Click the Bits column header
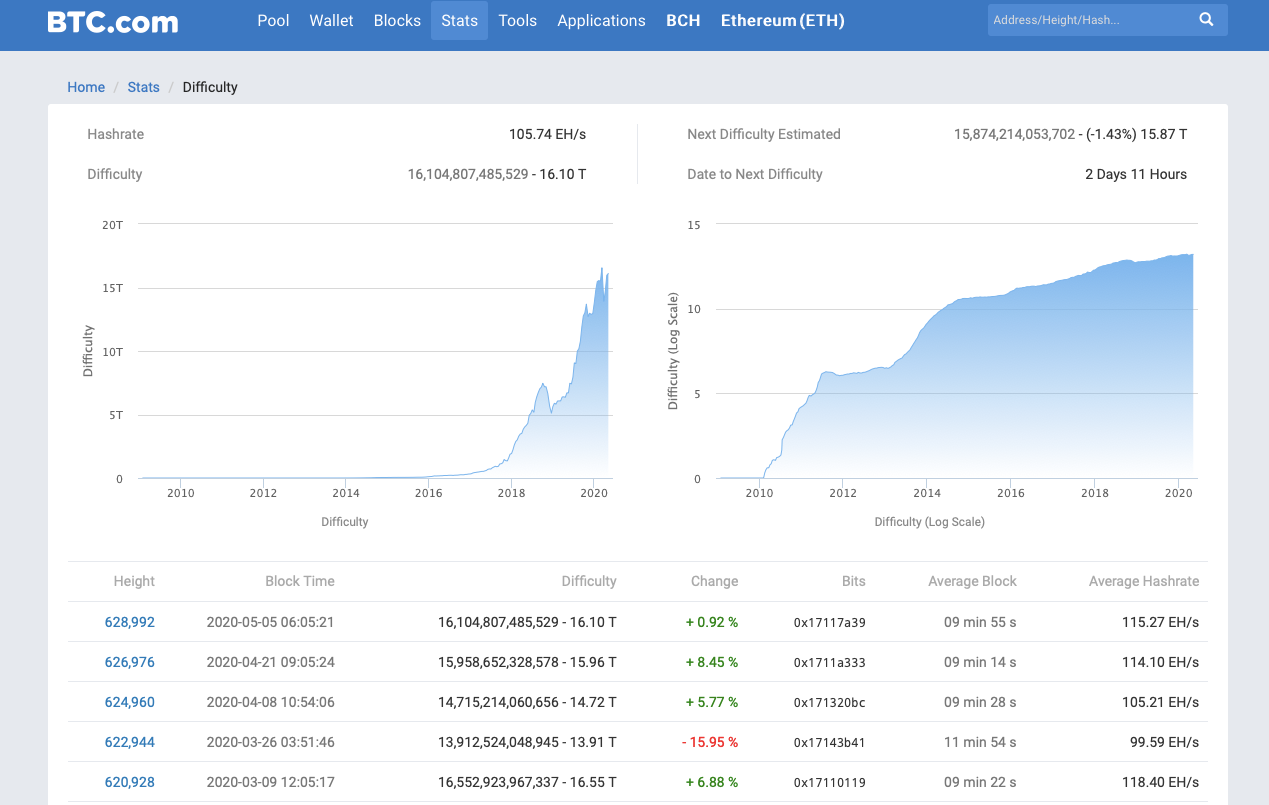 tap(853, 581)
